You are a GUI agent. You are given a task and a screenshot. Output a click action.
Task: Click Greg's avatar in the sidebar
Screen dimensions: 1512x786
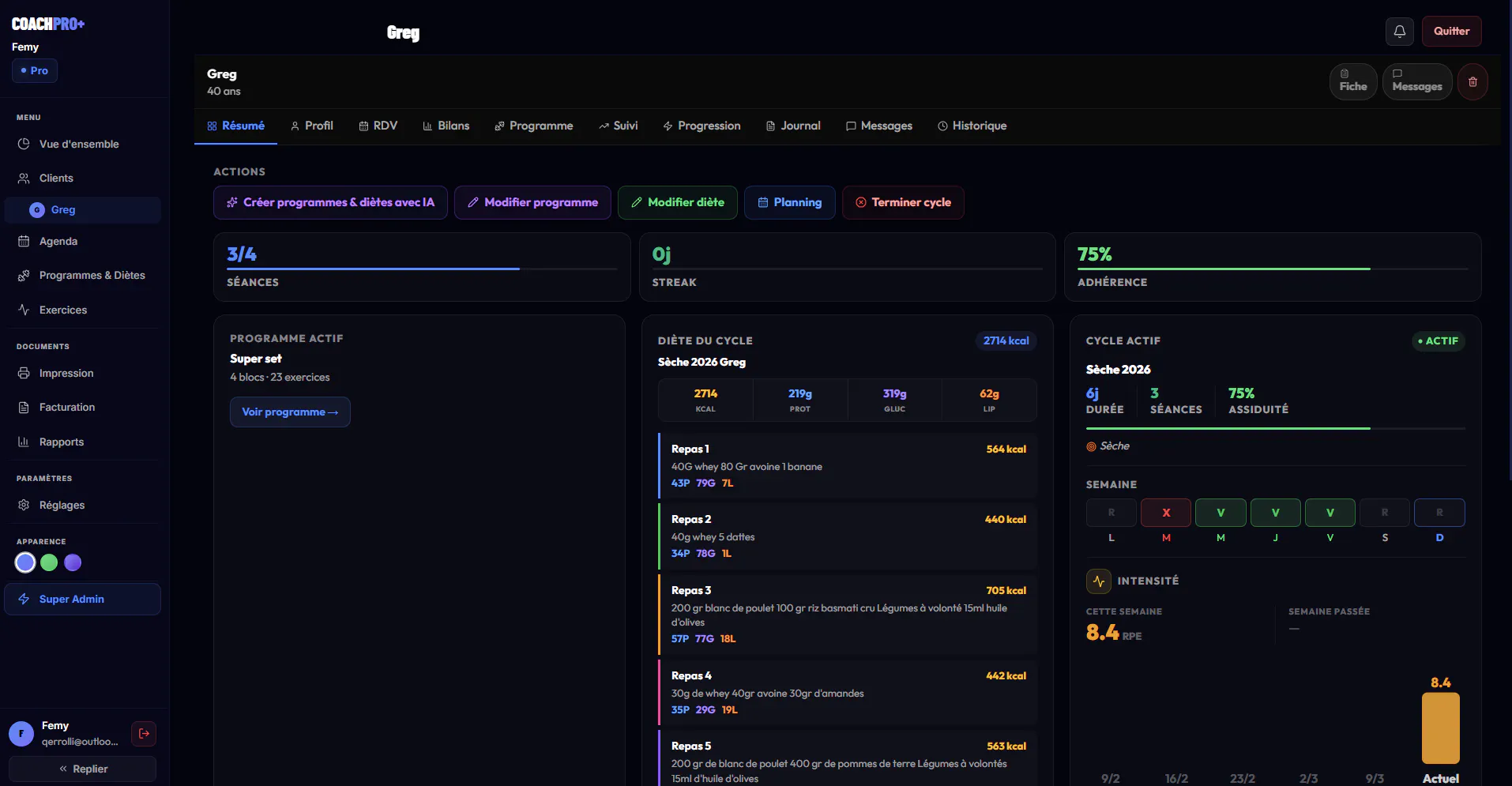coord(37,210)
